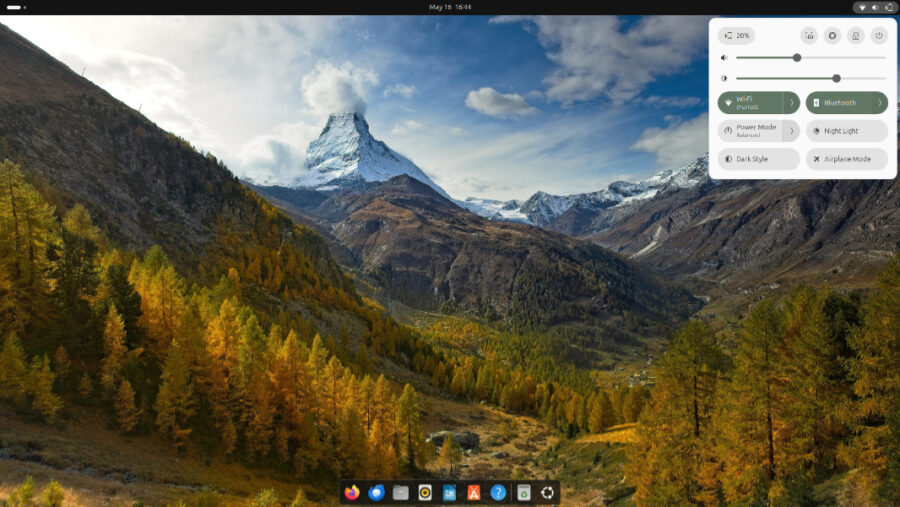Mute sound via speaker icon

point(724,57)
